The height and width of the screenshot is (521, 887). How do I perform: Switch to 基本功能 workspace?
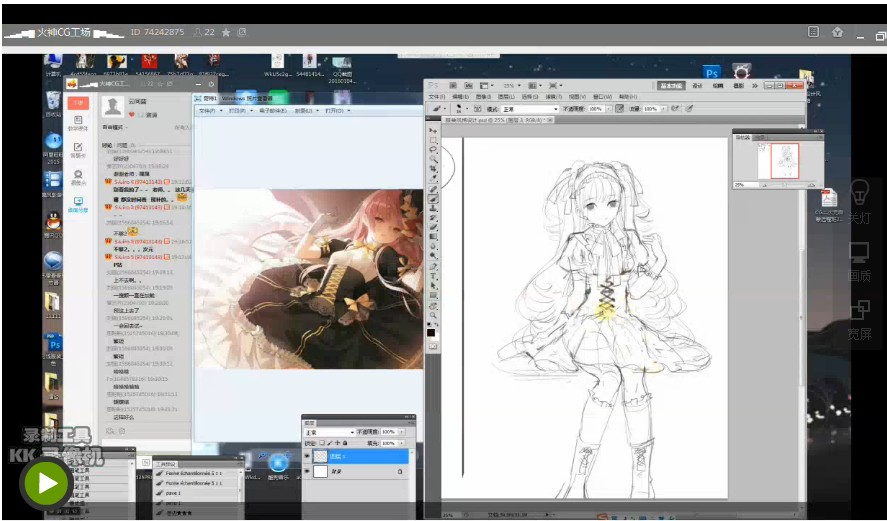(x=671, y=85)
